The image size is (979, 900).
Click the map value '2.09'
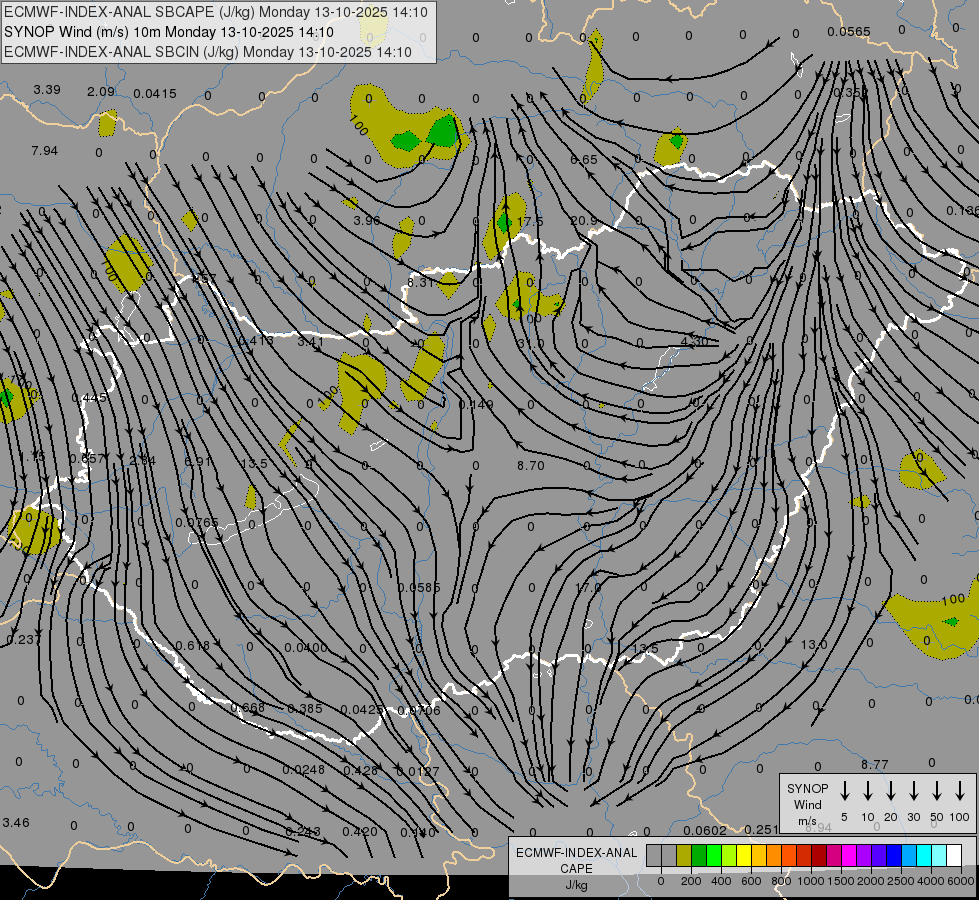(x=101, y=92)
